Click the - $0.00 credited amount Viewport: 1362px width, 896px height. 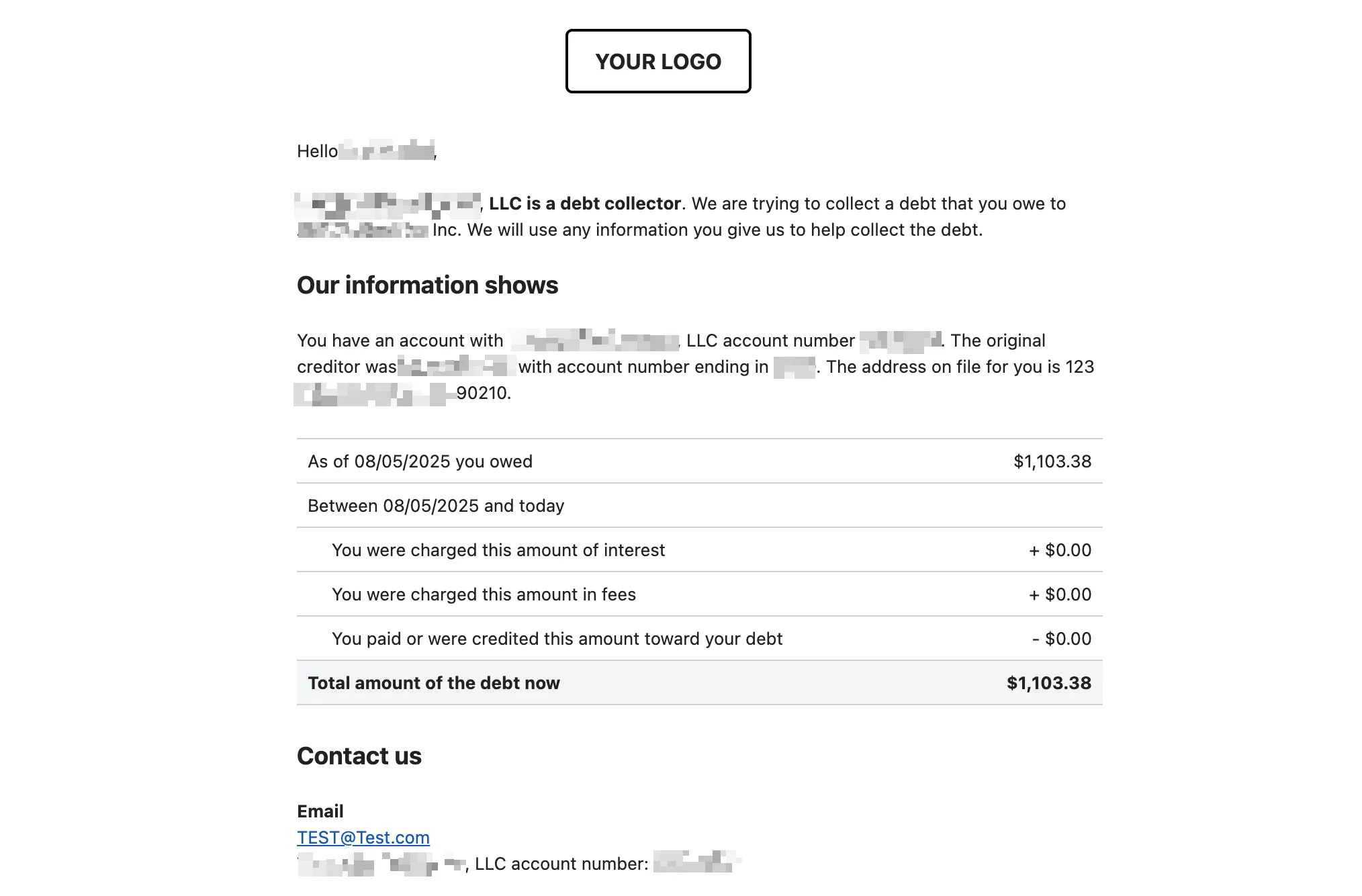point(1062,639)
